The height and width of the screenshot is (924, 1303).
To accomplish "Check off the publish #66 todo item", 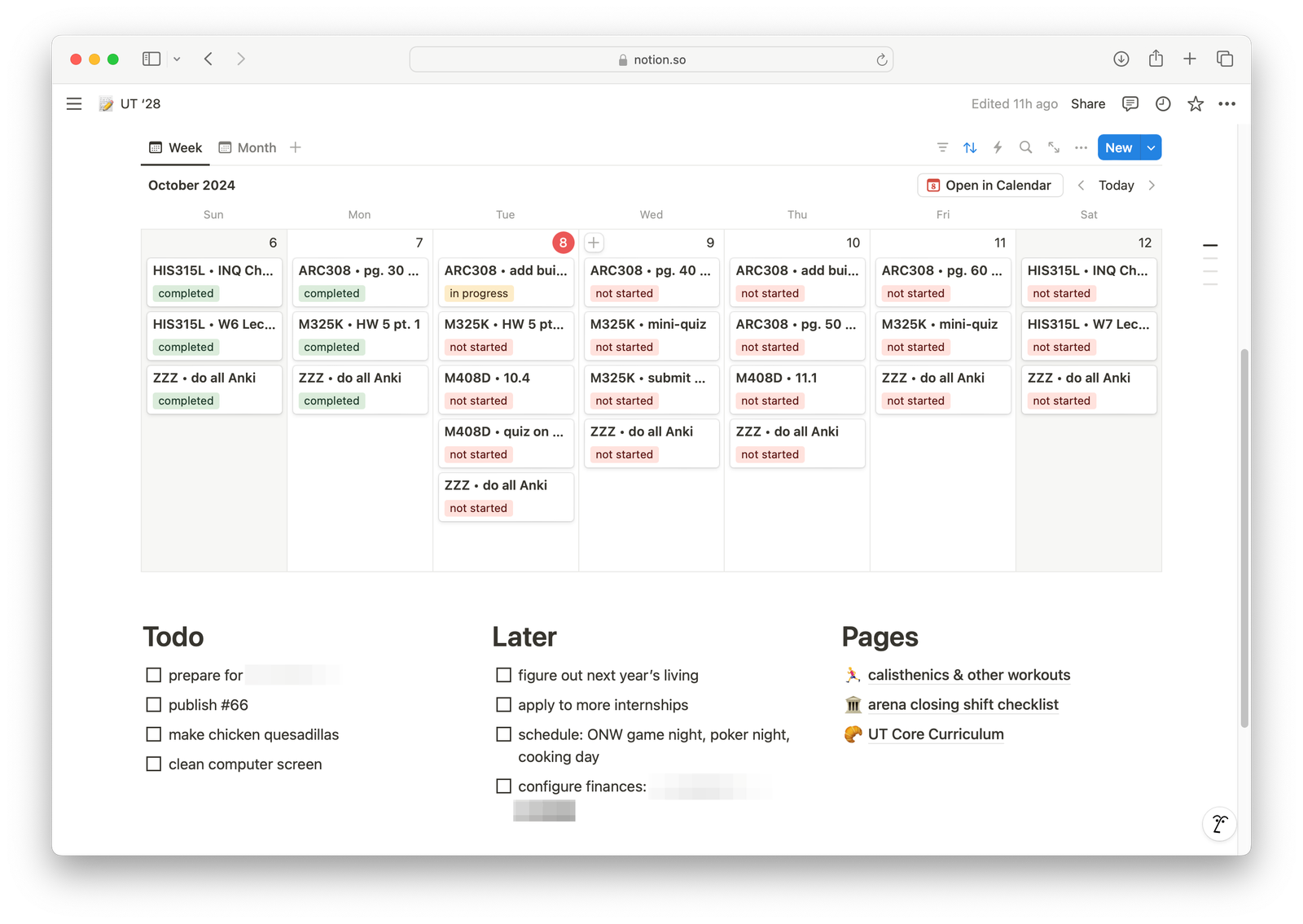I will pyautogui.click(x=153, y=705).
